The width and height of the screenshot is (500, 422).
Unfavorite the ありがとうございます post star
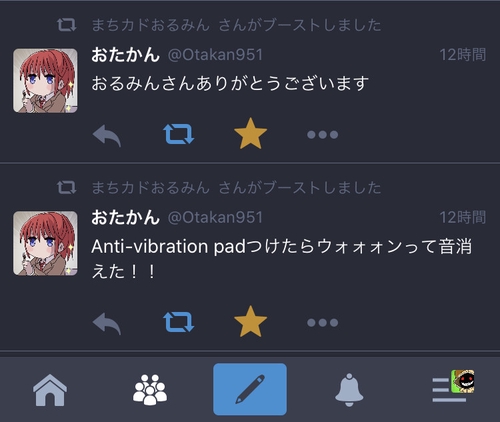250,133
